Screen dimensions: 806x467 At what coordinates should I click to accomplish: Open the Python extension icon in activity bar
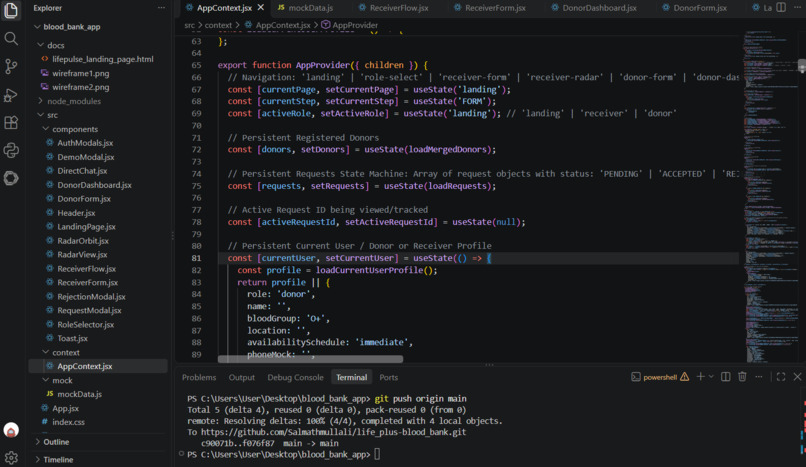point(11,151)
